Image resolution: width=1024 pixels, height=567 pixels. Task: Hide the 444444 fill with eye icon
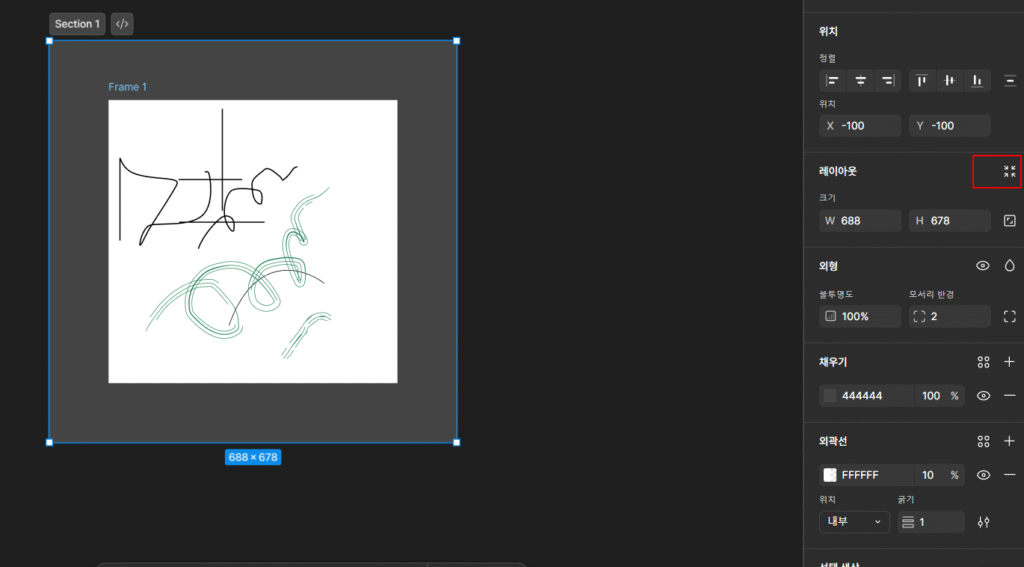[x=983, y=396]
